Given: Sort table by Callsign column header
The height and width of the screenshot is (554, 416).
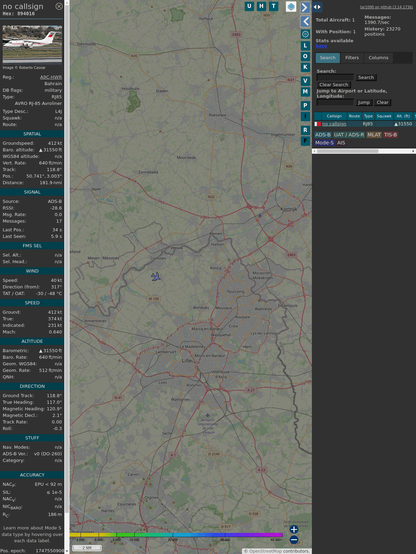Looking at the screenshot, I should (x=334, y=116).
